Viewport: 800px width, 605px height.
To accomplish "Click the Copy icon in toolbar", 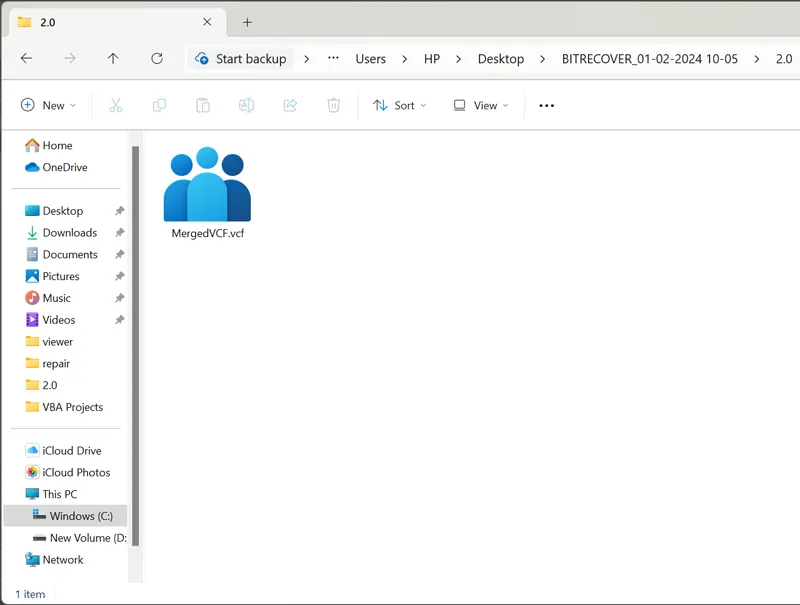I will tap(159, 105).
